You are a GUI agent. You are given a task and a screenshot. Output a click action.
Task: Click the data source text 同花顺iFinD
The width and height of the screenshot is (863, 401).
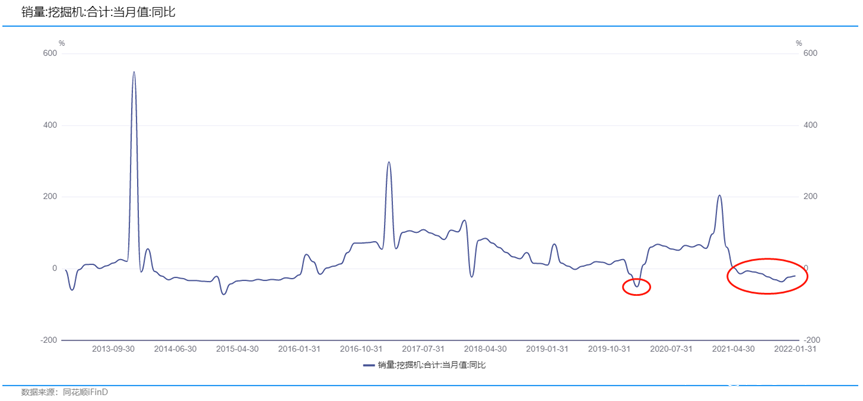pos(82,393)
